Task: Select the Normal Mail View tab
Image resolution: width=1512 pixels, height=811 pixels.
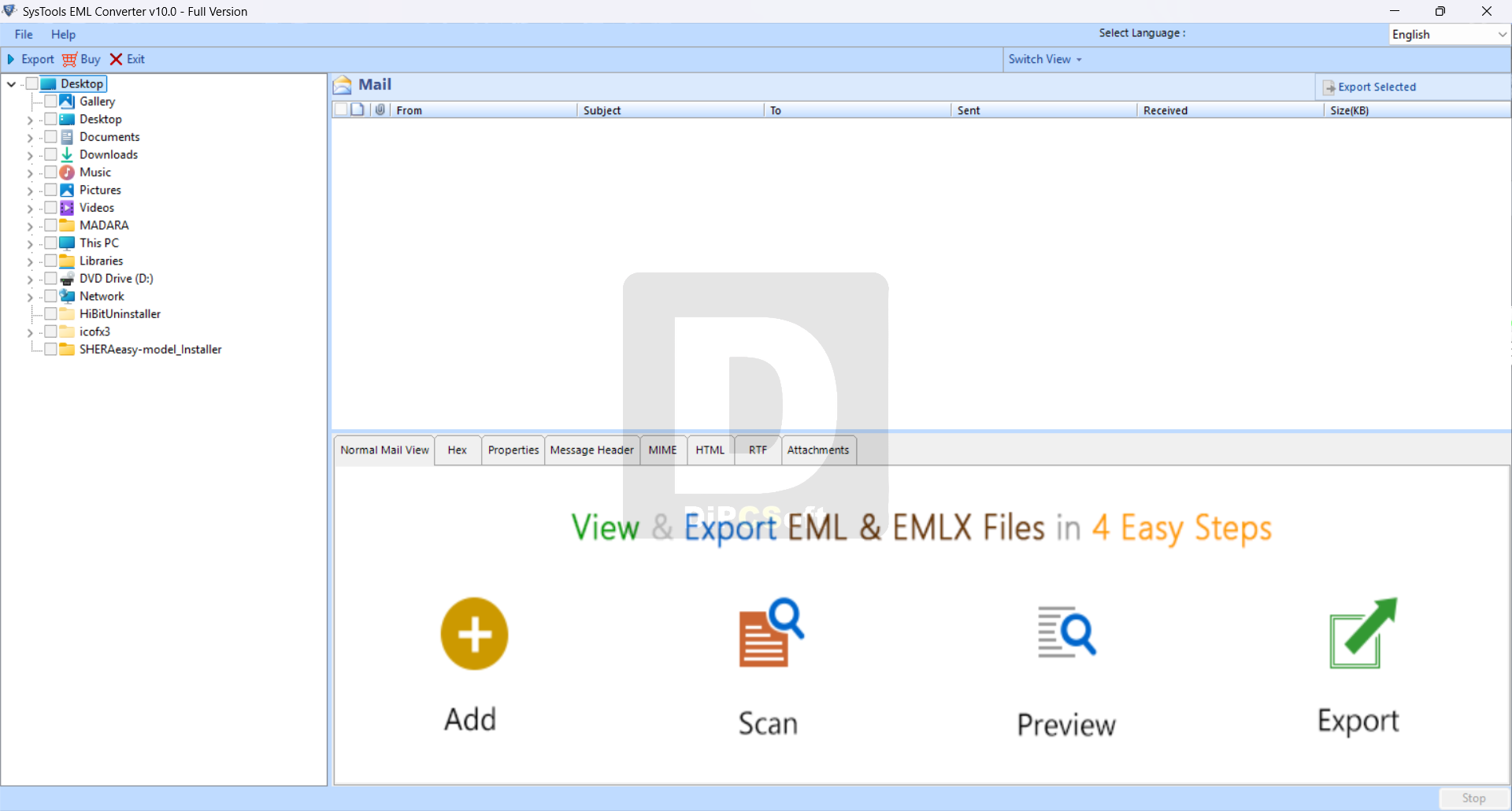Action: [x=384, y=450]
